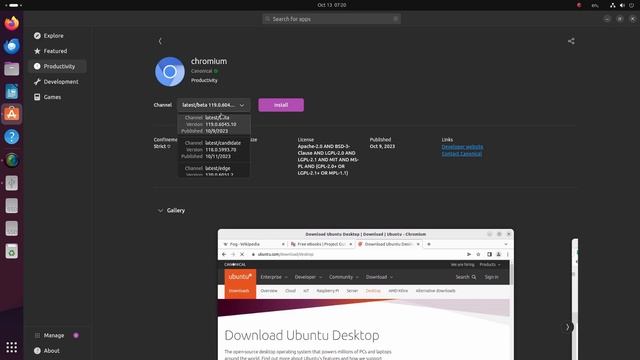640x360 pixels.
Task: Select the latest/beta channel option
Action: coord(214,124)
